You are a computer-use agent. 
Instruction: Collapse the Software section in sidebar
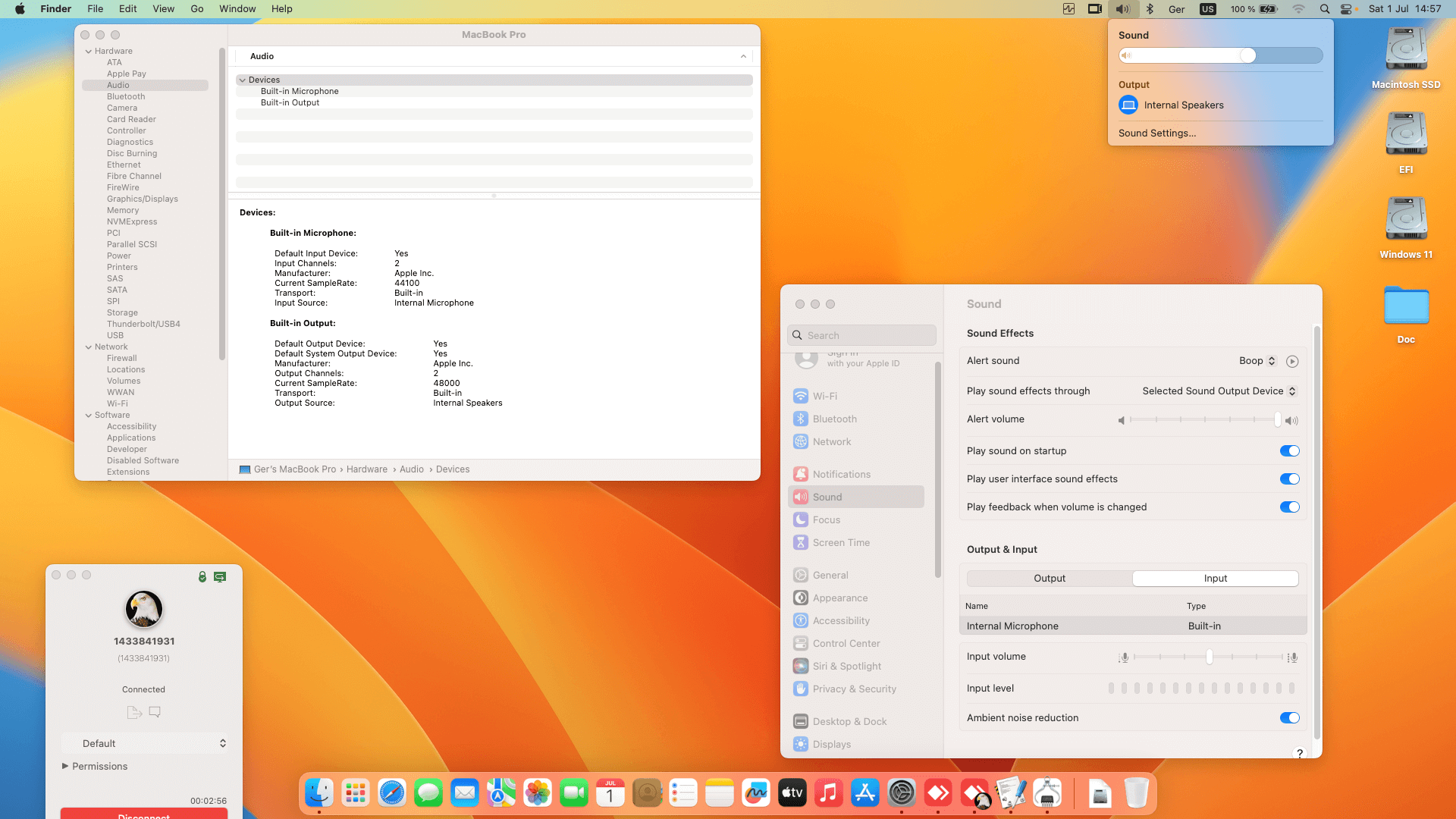[89, 416]
